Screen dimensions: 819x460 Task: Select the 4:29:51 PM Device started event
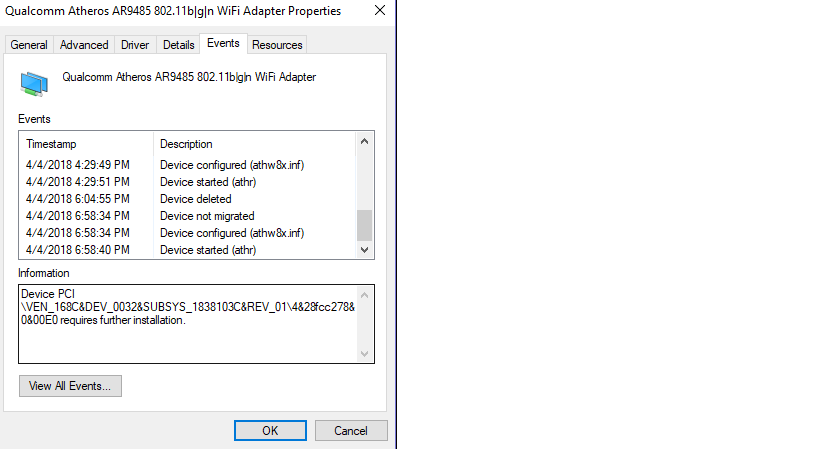click(x=188, y=182)
